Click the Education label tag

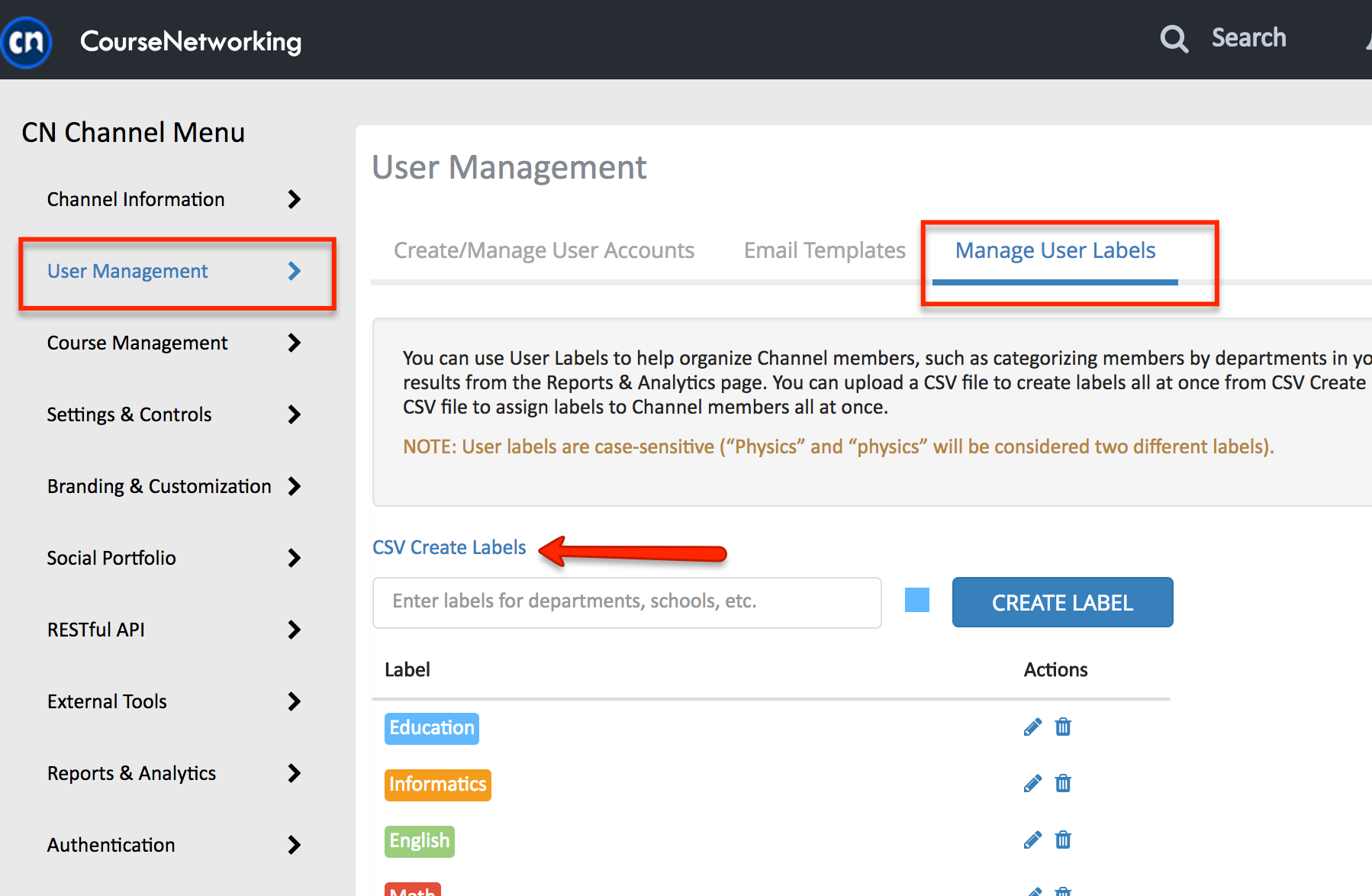[x=432, y=728]
